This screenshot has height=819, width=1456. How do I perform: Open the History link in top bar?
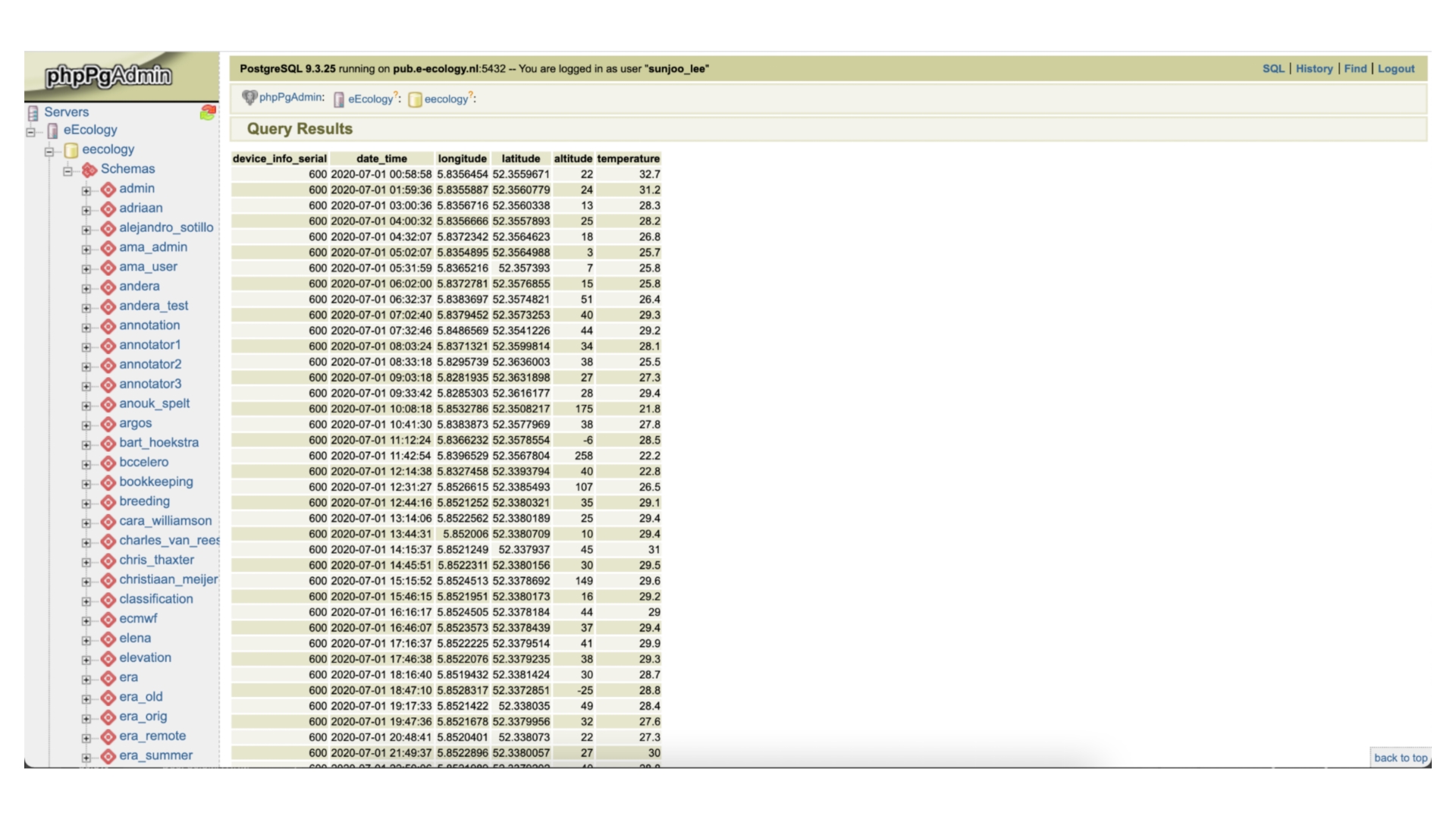tap(1313, 68)
